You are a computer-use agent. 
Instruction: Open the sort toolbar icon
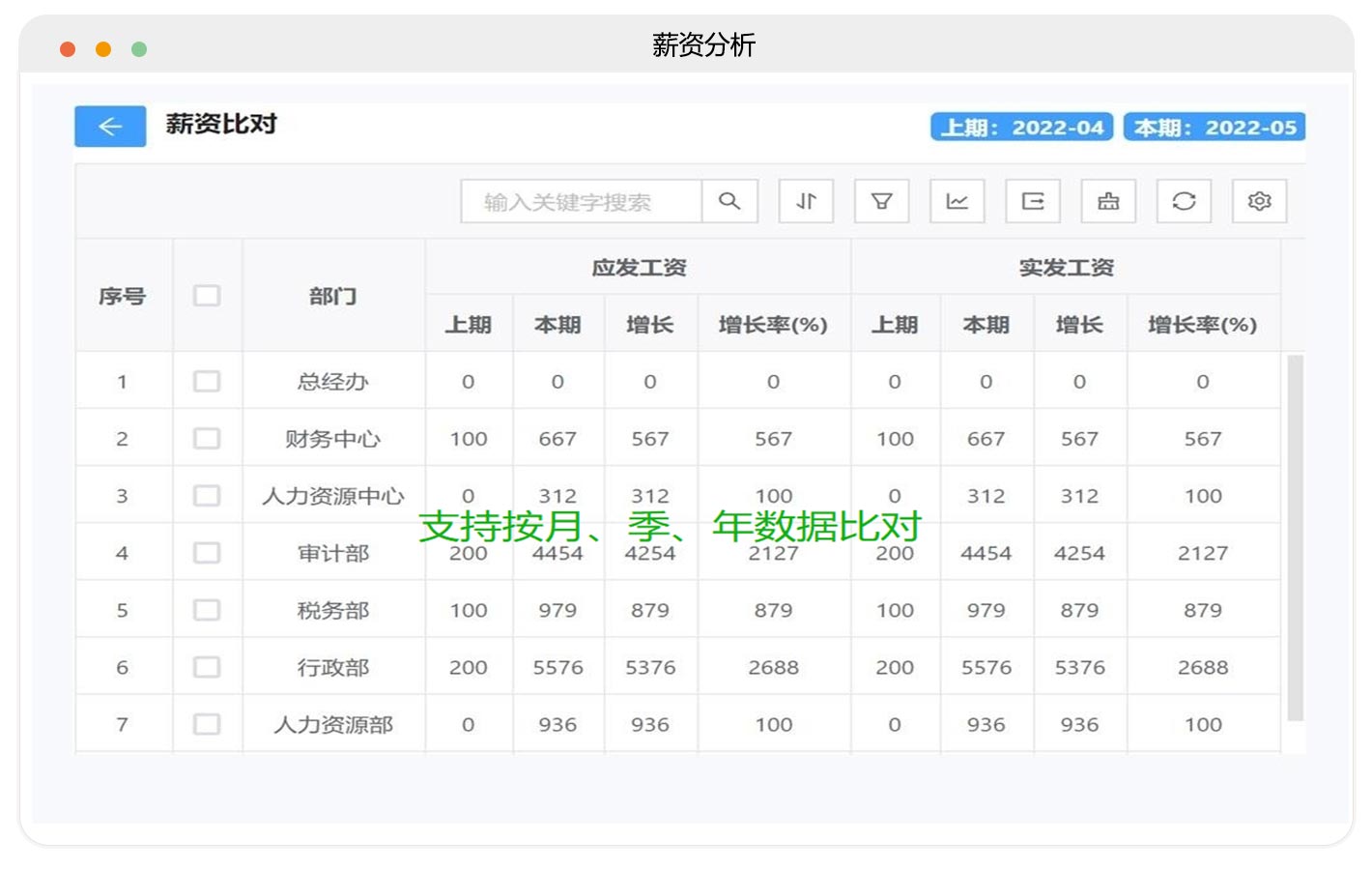tap(806, 201)
